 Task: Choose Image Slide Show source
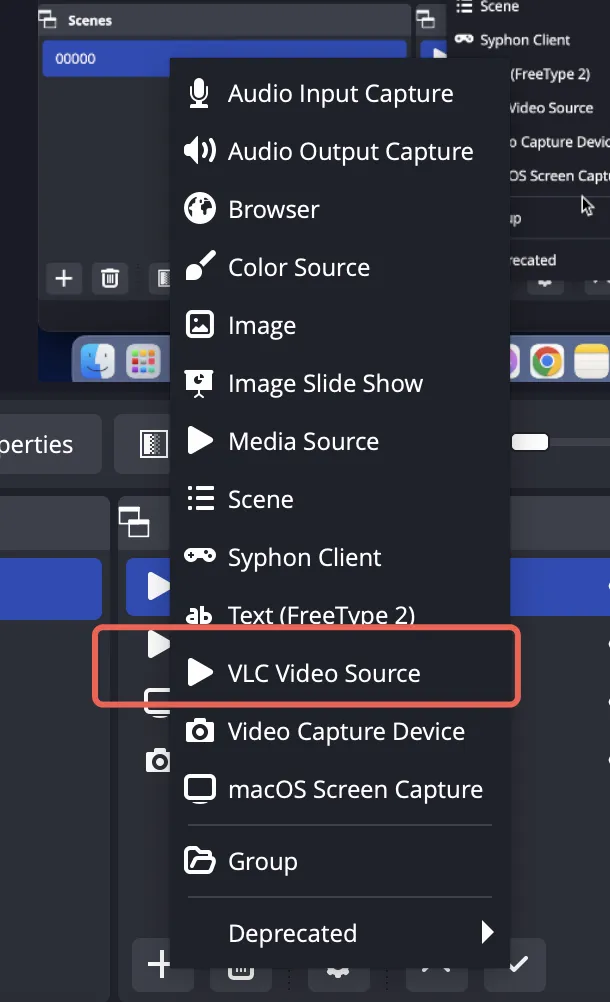339,383
